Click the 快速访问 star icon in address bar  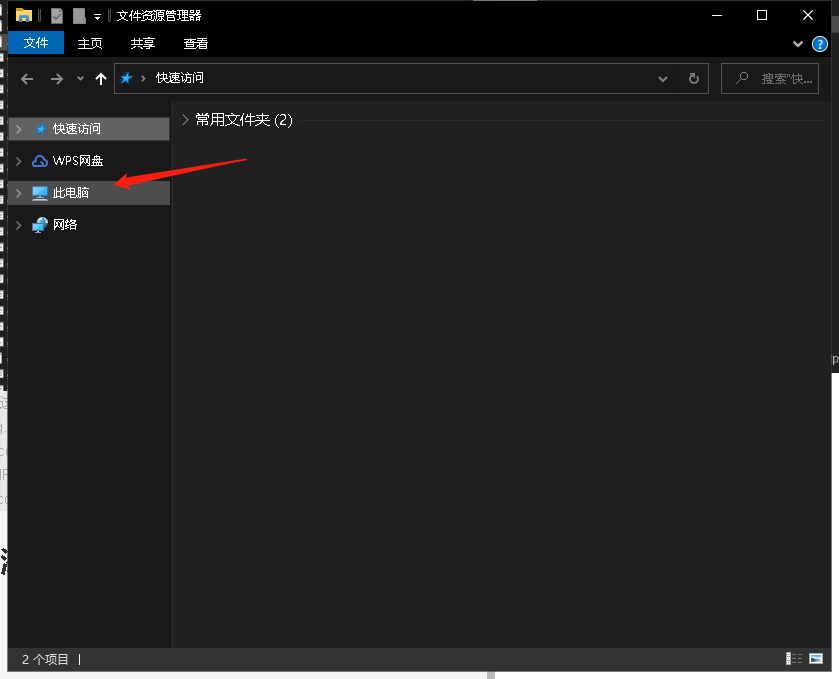coord(127,78)
